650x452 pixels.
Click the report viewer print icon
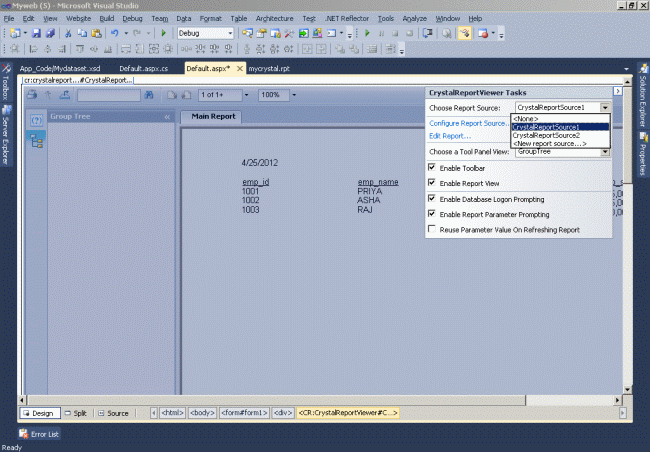[x=32, y=95]
